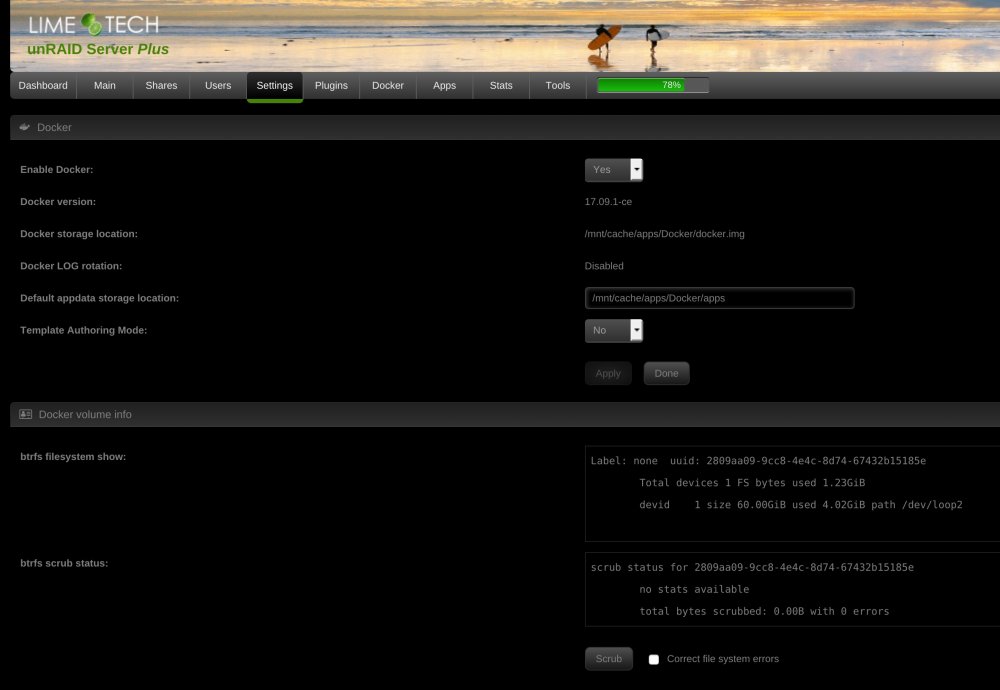Click the 'Total devices 1' line
1000x690 pixels.
(752, 483)
